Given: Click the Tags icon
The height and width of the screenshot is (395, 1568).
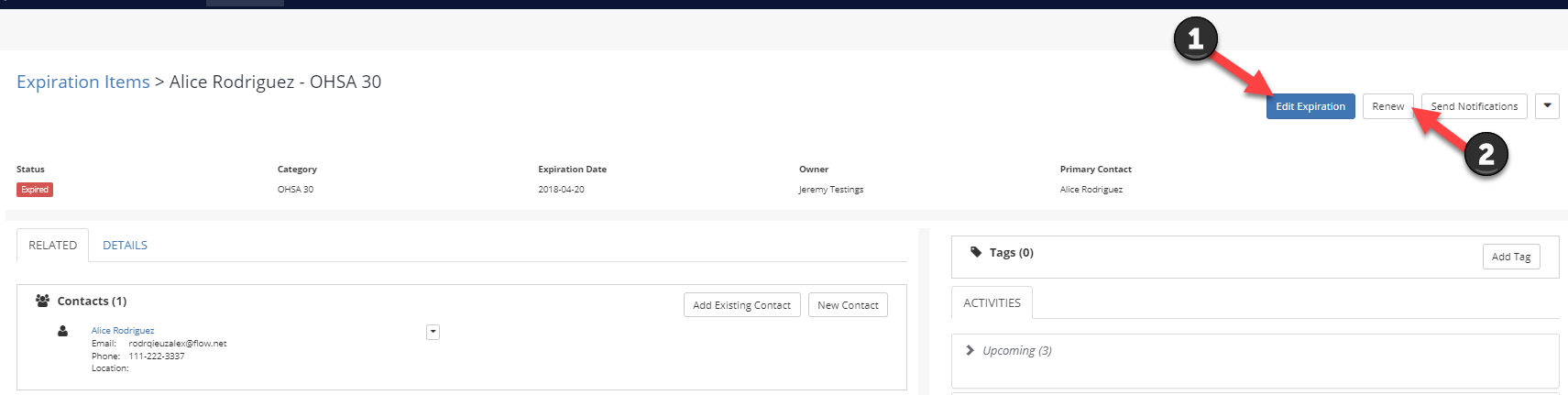Looking at the screenshot, I should tap(976, 252).
